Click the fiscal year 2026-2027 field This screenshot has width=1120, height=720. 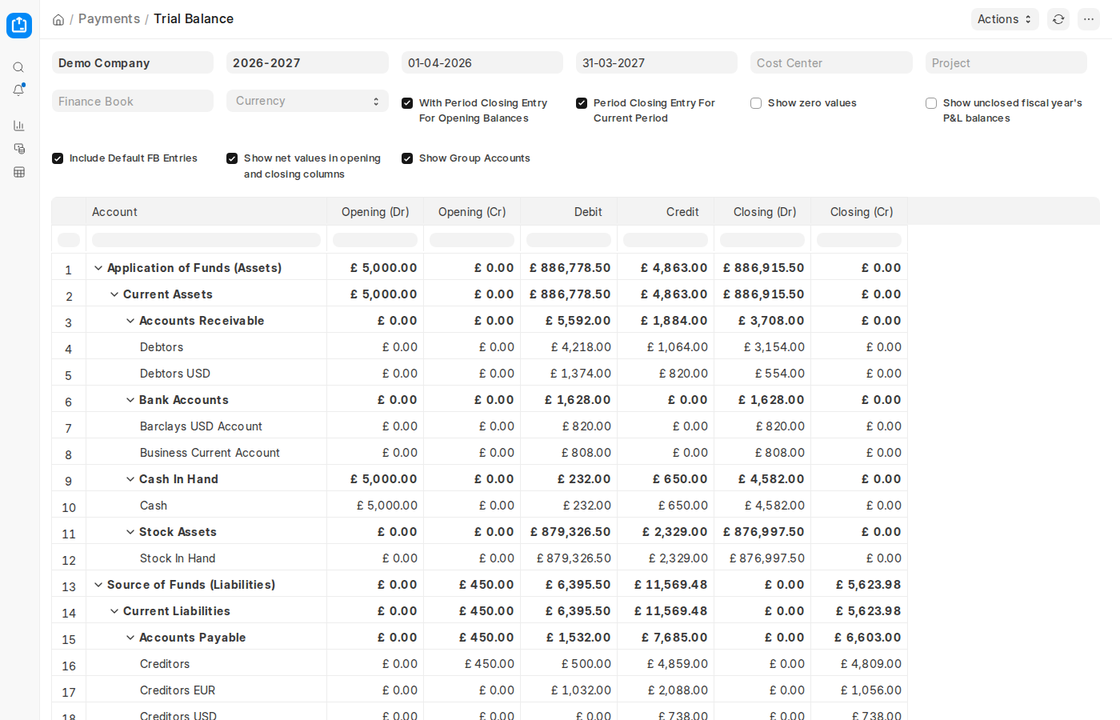tap(307, 63)
